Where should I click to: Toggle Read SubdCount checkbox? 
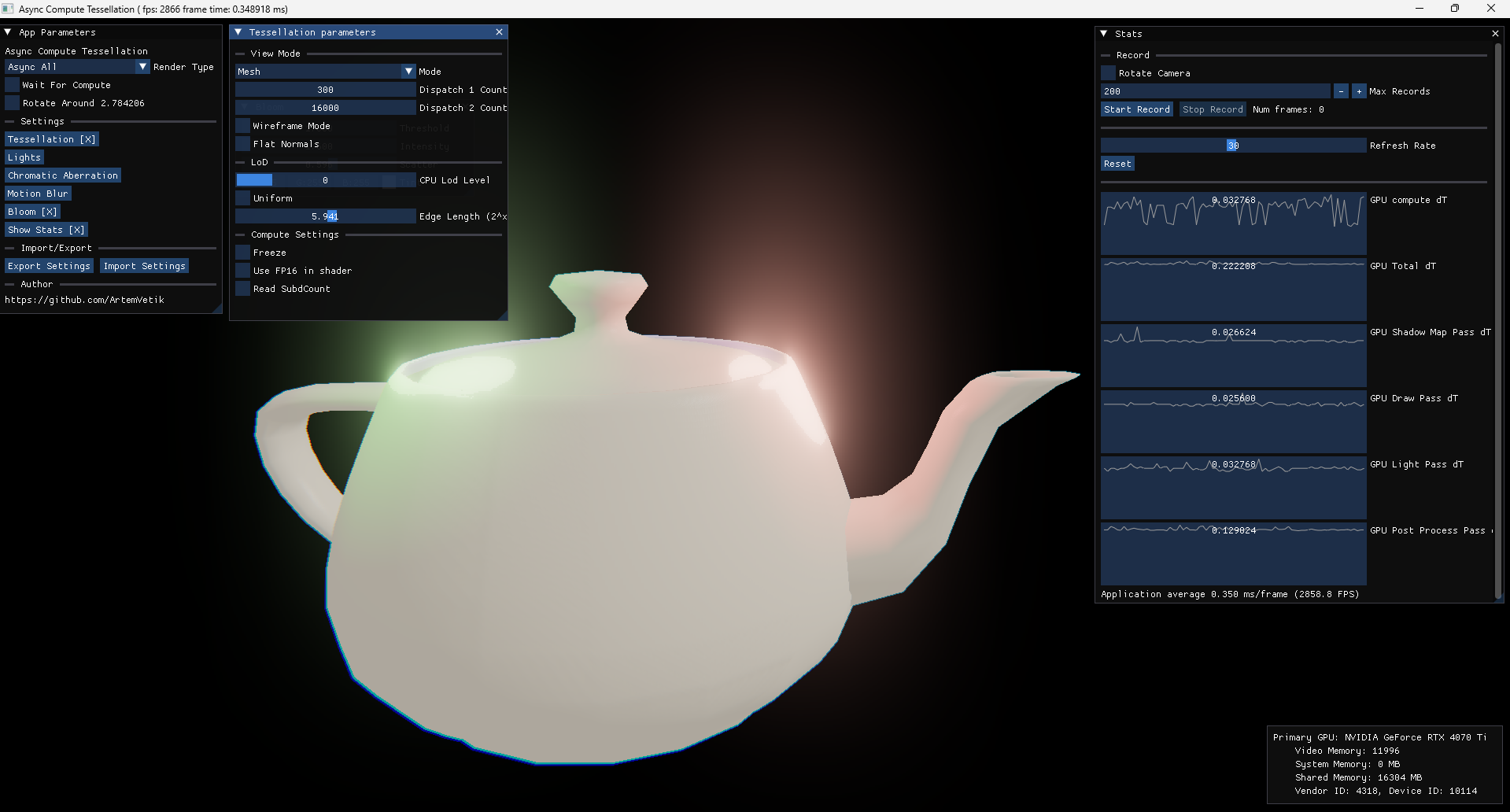[x=242, y=289]
